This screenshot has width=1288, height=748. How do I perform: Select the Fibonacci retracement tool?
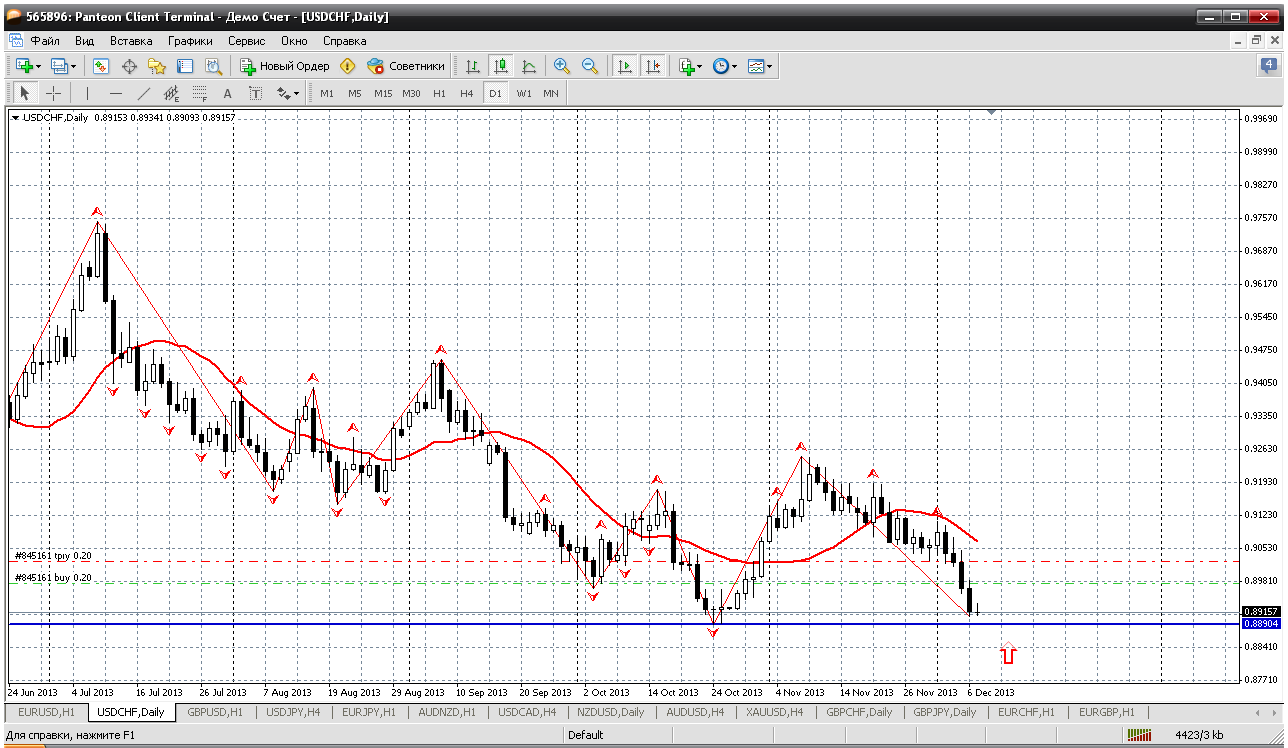pyautogui.click(x=199, y=93)
